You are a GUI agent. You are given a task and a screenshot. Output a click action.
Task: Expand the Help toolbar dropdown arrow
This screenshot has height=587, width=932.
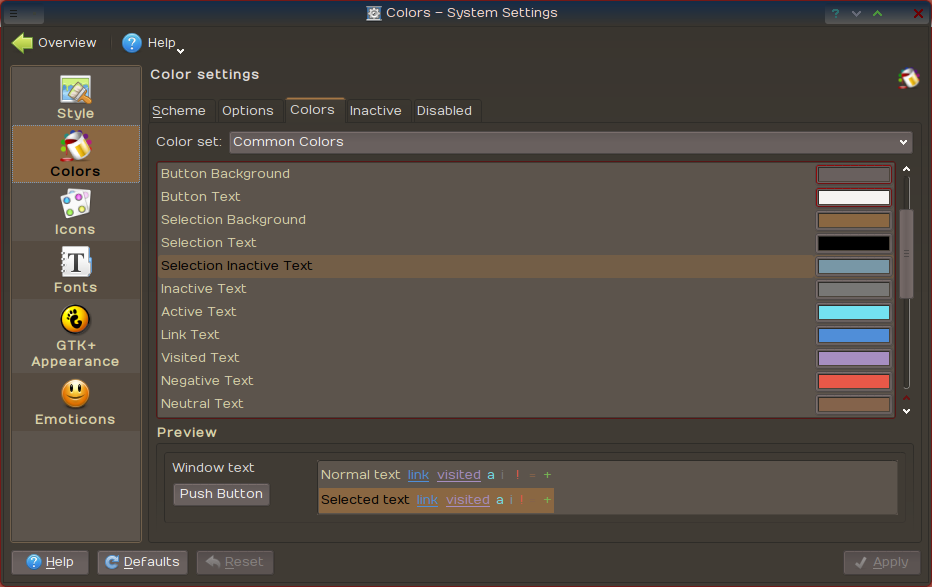(x=181, y=51)
